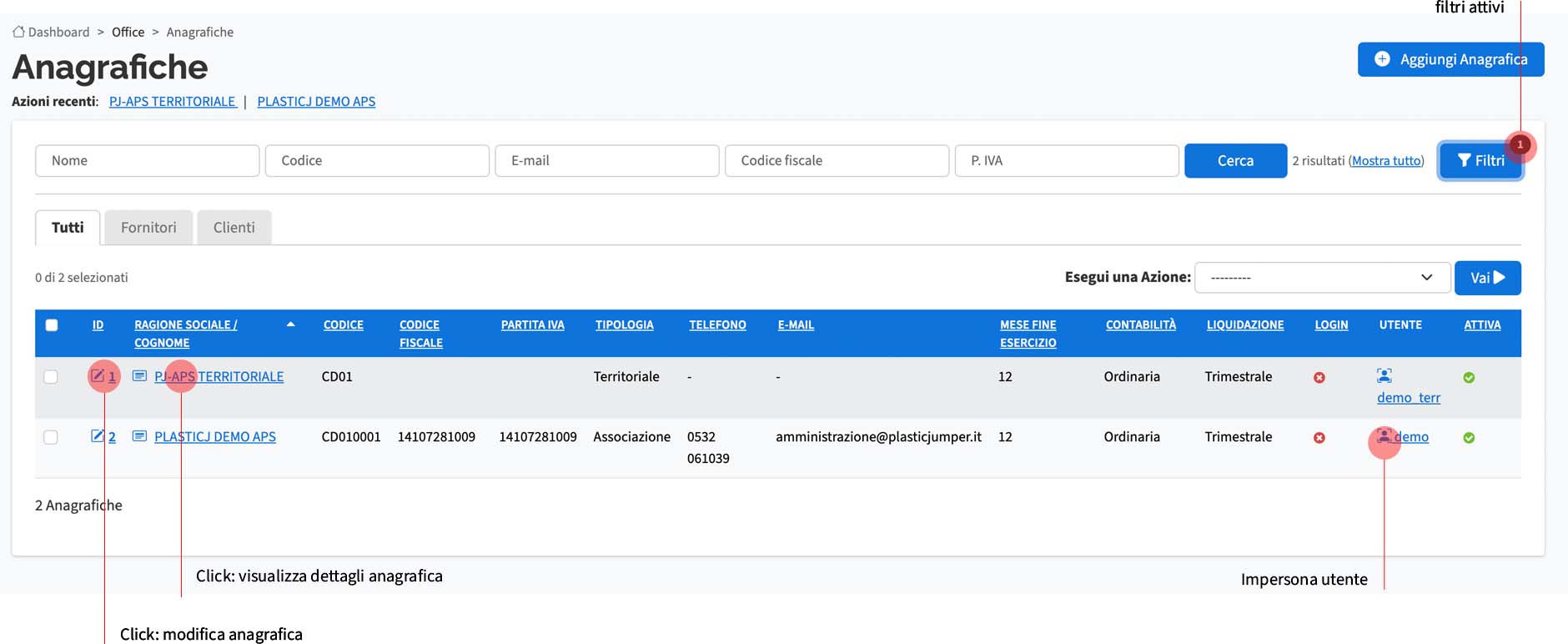1568x644 pixels.
Task: Sort by Liquidazione column header
Action: click(1245, 325)
